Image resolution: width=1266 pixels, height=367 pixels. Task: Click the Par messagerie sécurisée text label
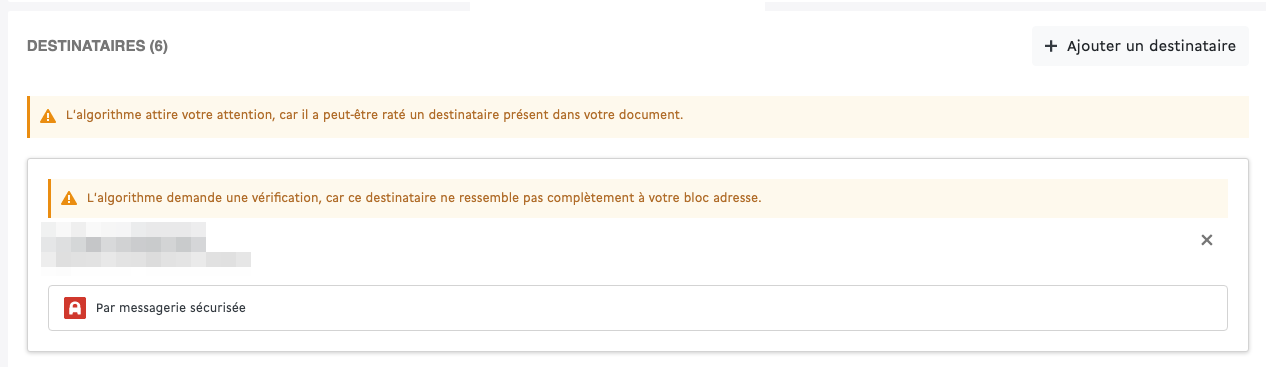pyautogui.click(x=171, y=308)
